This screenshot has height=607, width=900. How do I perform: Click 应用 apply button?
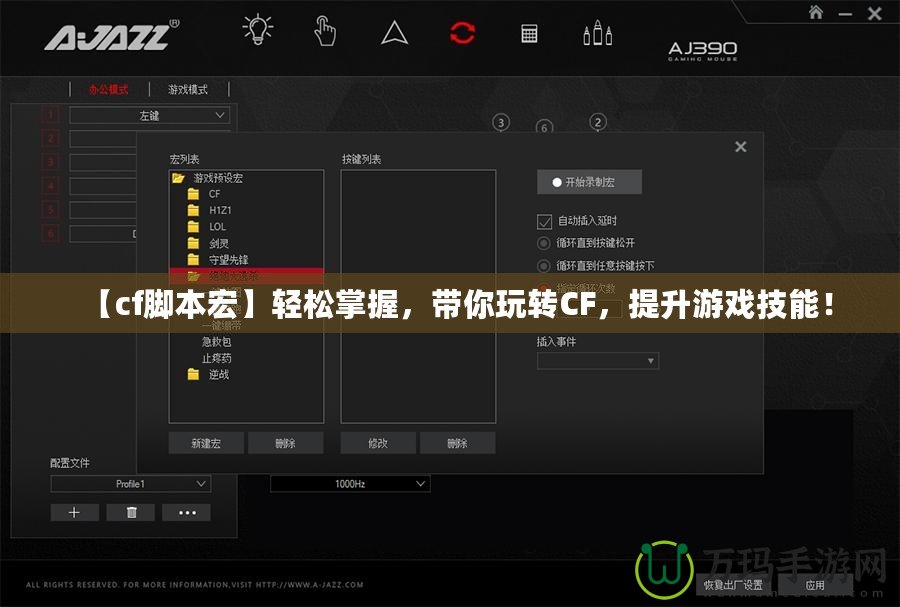(814, 585)
